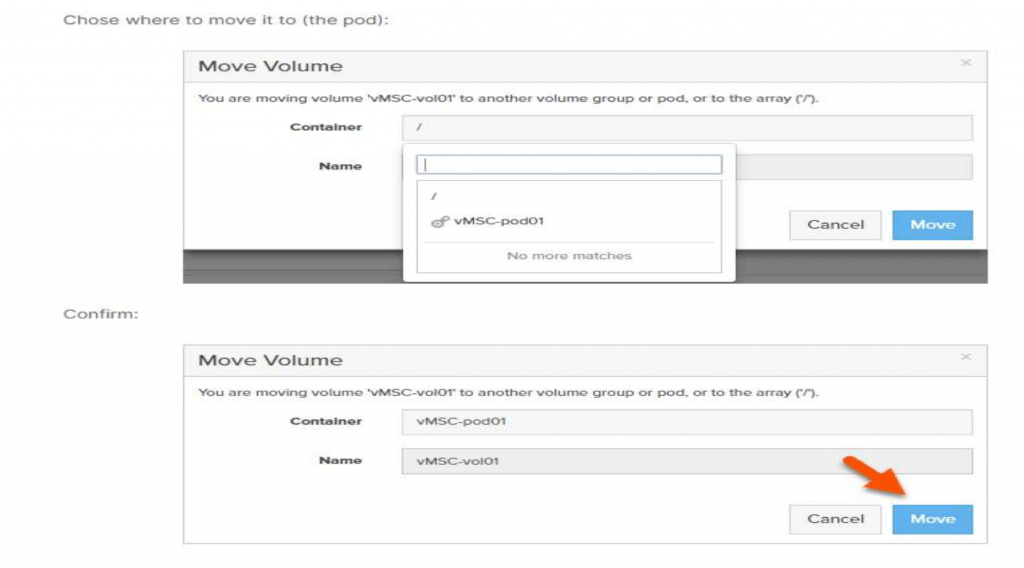Open the Container dropdown showing vMSC-pod01
This screenshot has height=568, width=1024.
pyautogui.click(x=687, y=422)
